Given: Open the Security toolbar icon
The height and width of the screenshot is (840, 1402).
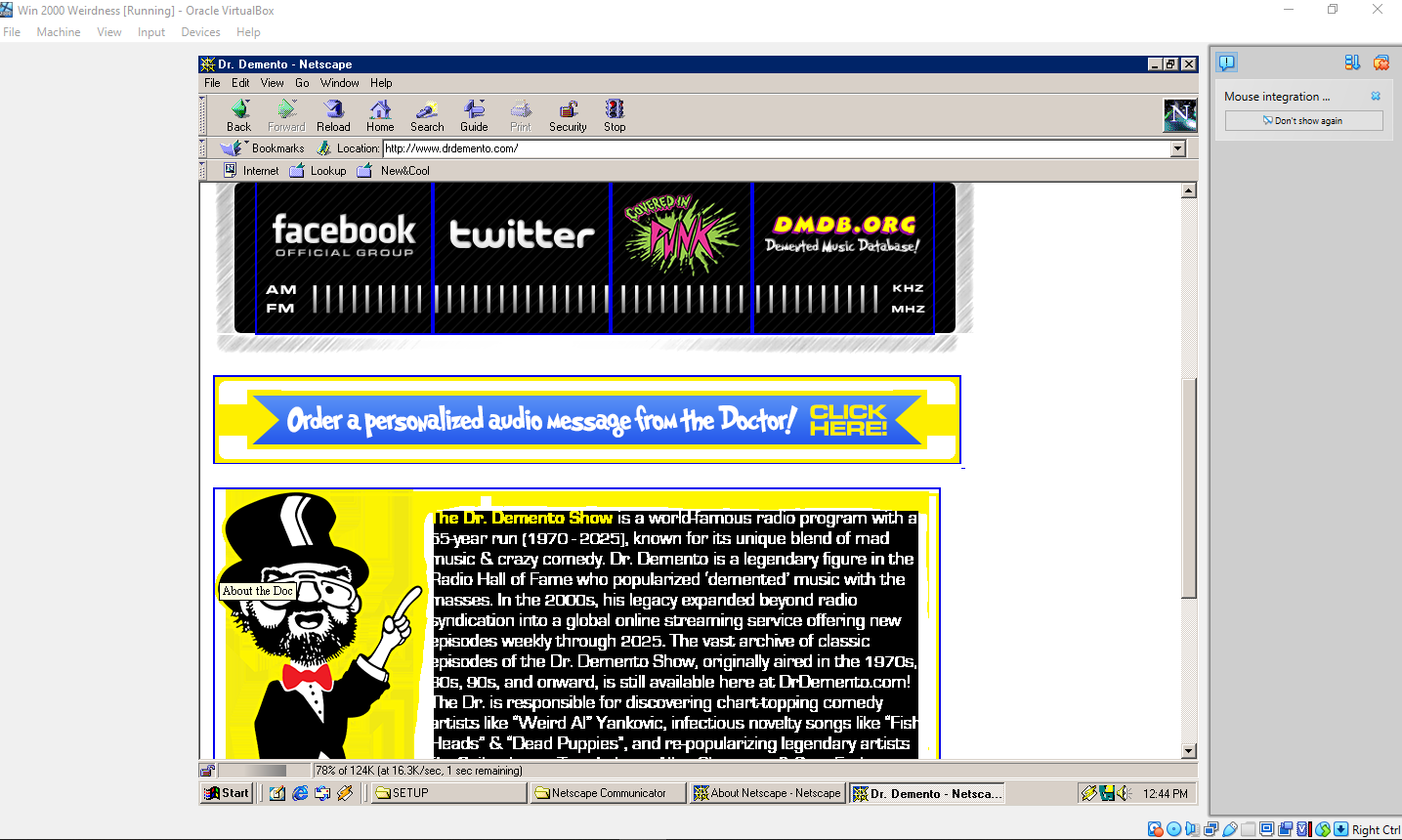Looking at the screenshot, I should point(568,115).
